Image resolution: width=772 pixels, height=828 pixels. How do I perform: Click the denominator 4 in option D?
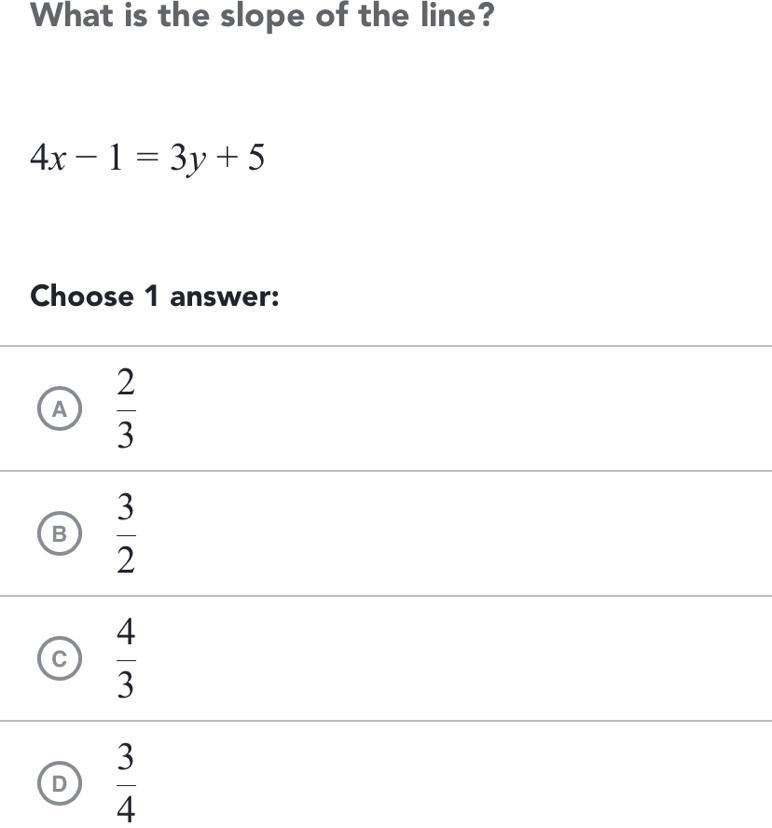click(125, 808)
